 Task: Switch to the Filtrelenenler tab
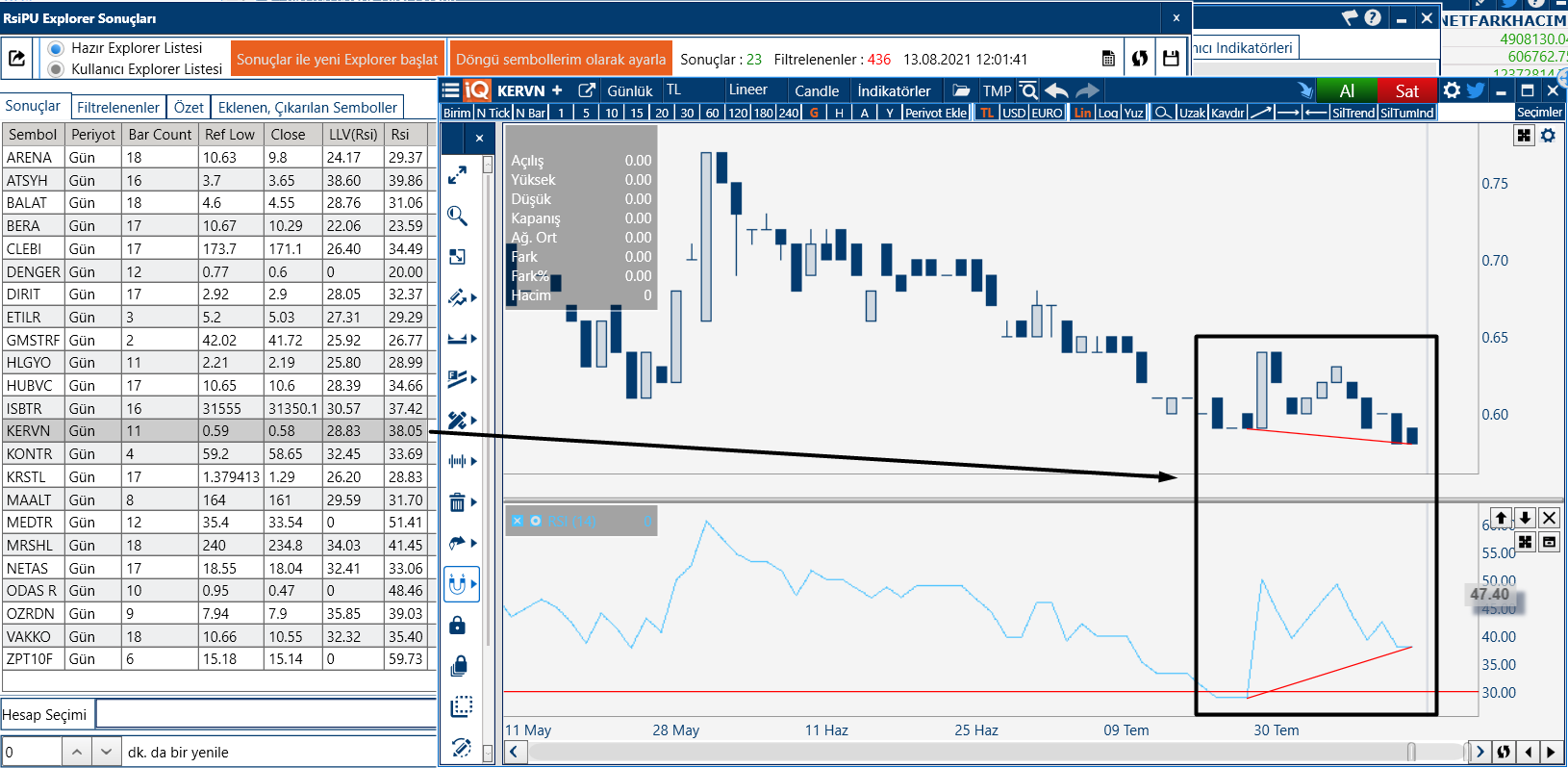tap(118, 108)
